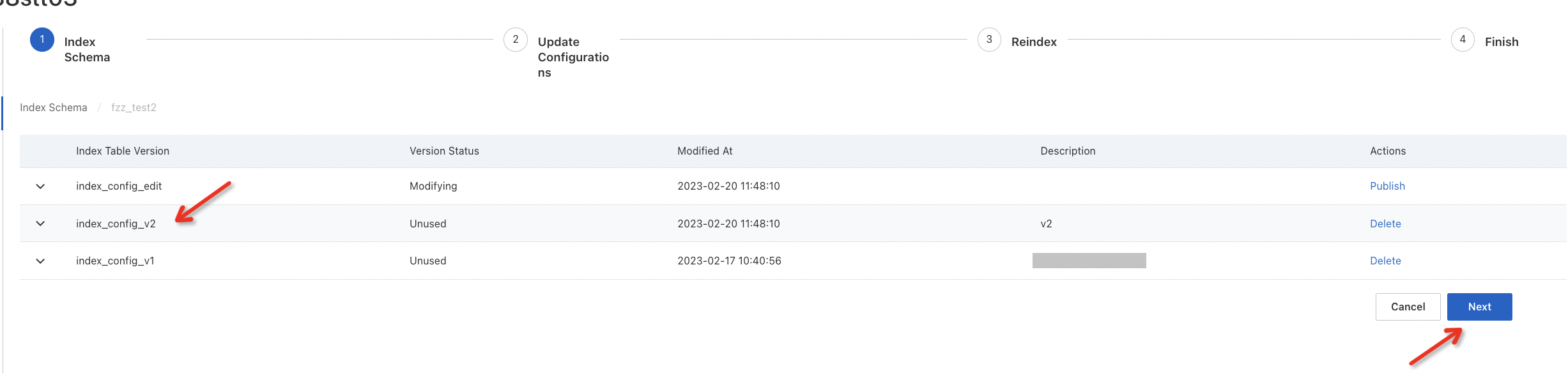This screenshot has width=1568, height=373.
Task: Delete the index_config_v2 version
Action: pos(1385,224)
